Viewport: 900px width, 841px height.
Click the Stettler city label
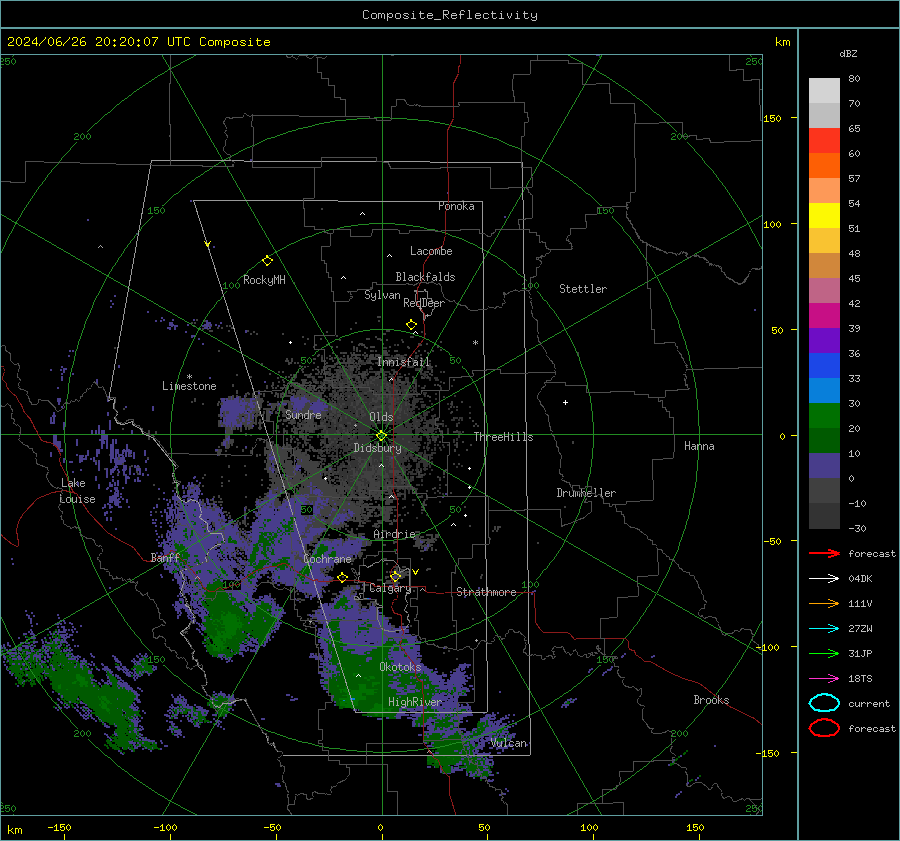[x=583, y=289]
